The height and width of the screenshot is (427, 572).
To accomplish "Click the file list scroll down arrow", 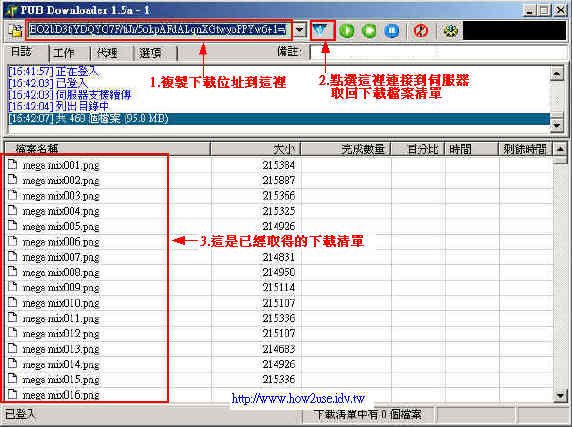I will [560, 395].
